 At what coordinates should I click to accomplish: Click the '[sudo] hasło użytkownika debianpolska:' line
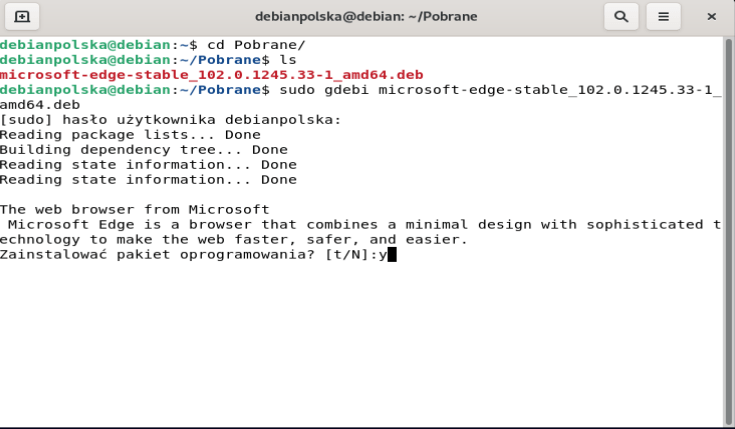tap(171, 120)
